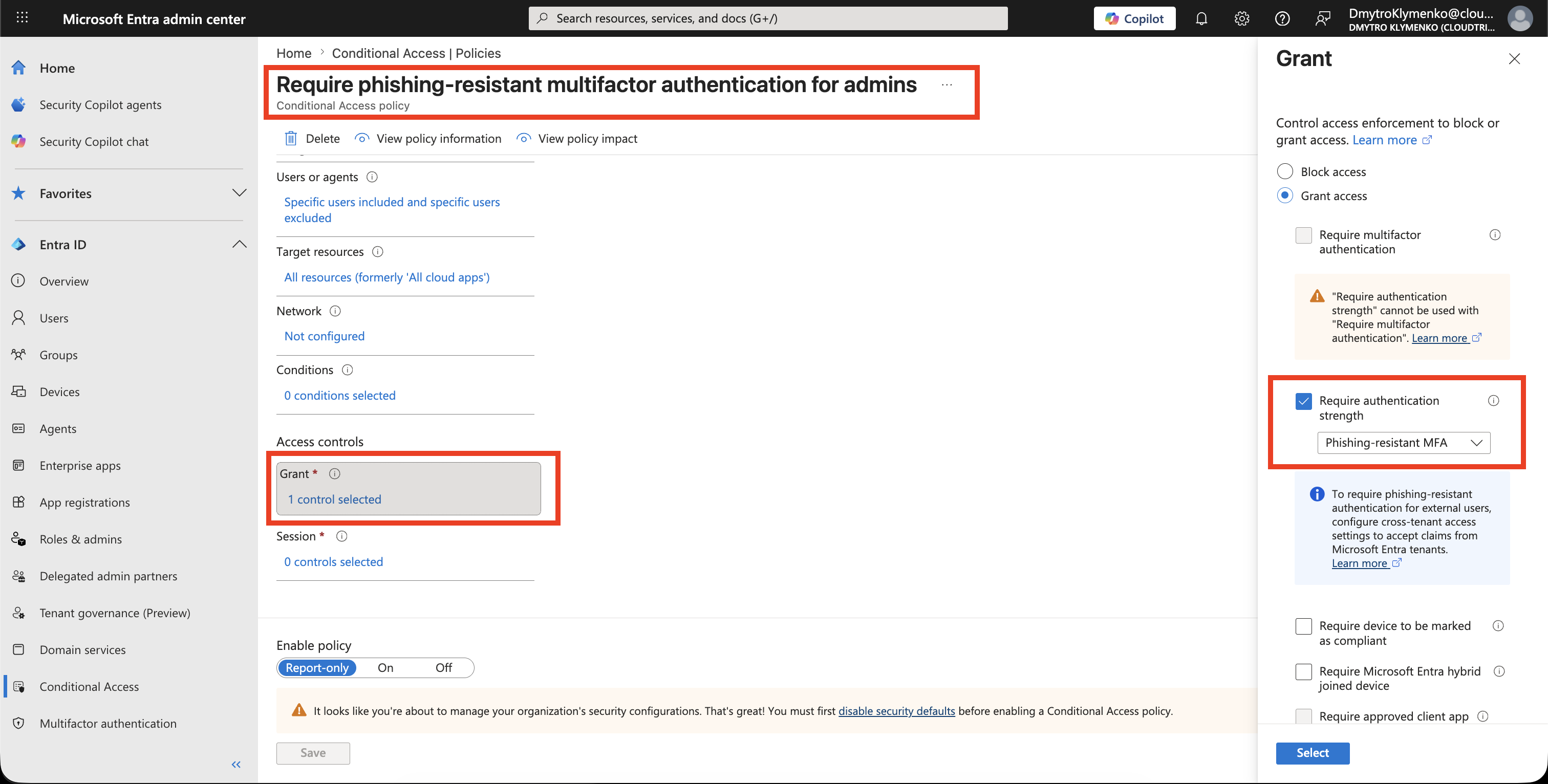Viewport: 1548px width, 784px height.
Task: Open the app launcher grid icon
Action: pos(22,18)
